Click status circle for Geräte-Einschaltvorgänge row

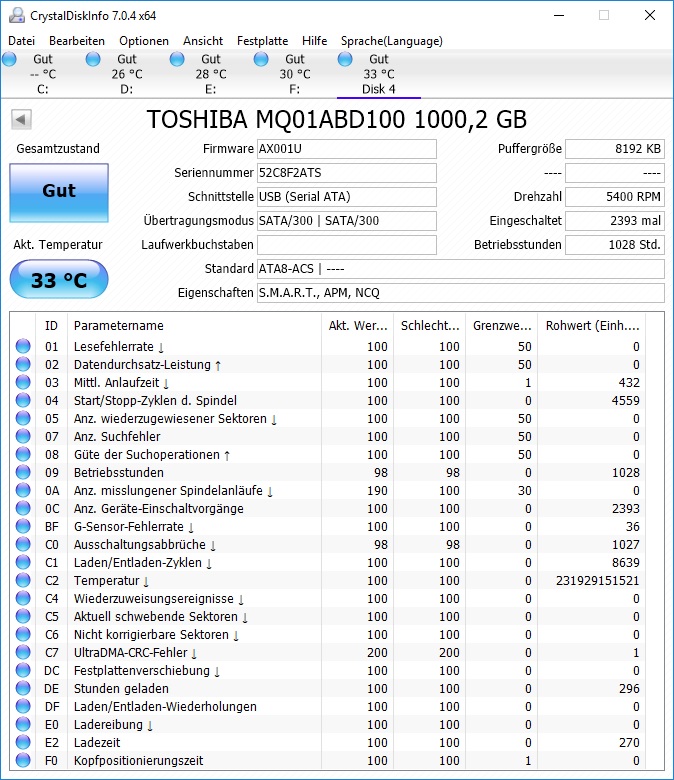[23, 508]
